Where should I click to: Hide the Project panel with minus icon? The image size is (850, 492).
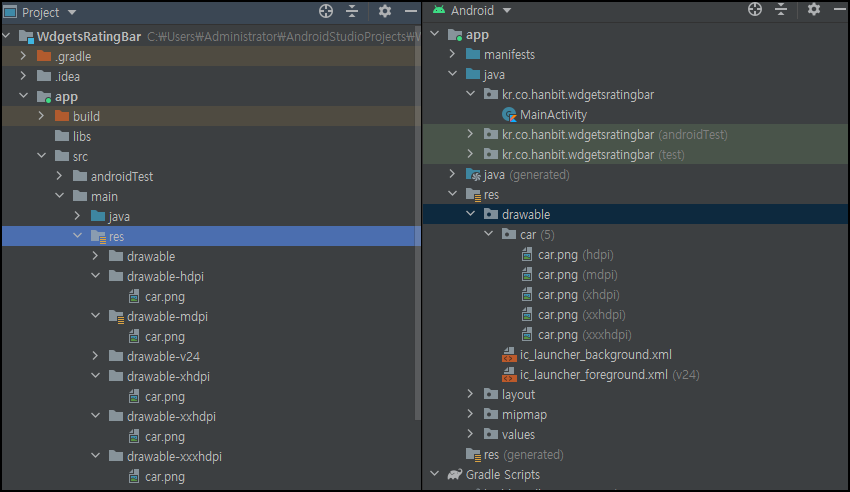pos(411,11)
